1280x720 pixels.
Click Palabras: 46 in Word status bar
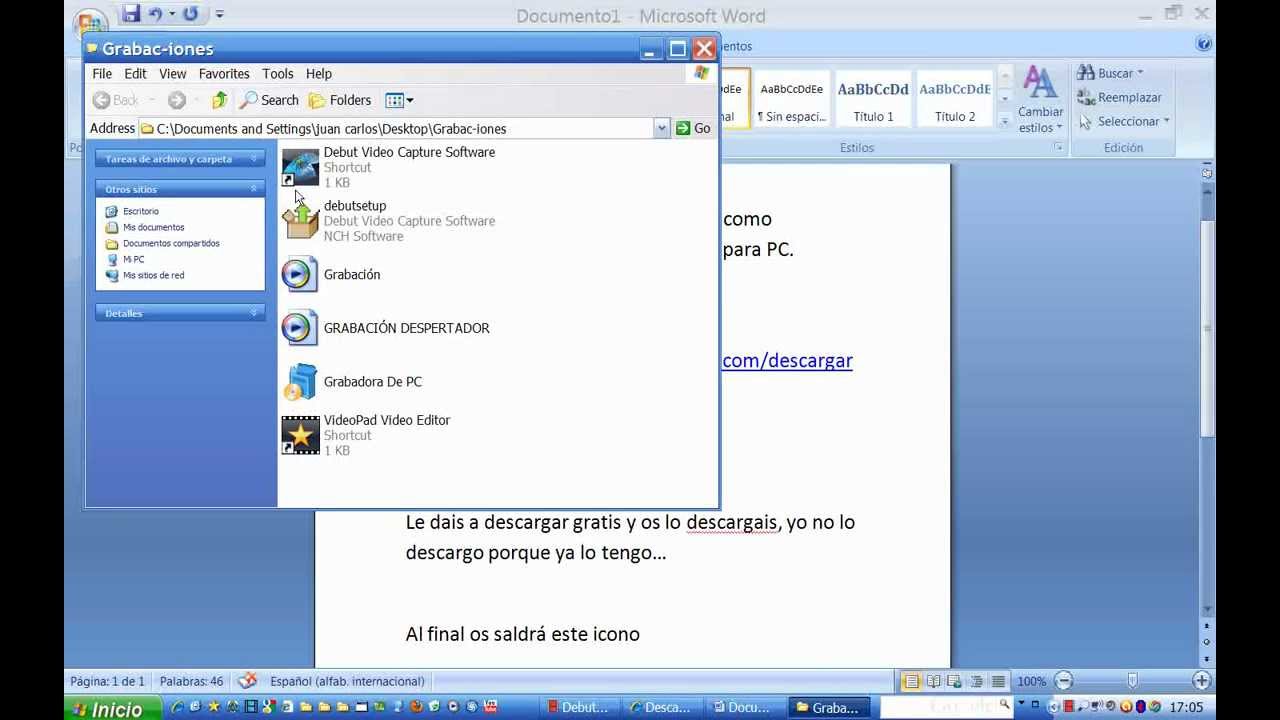click(x=191, y=681)
